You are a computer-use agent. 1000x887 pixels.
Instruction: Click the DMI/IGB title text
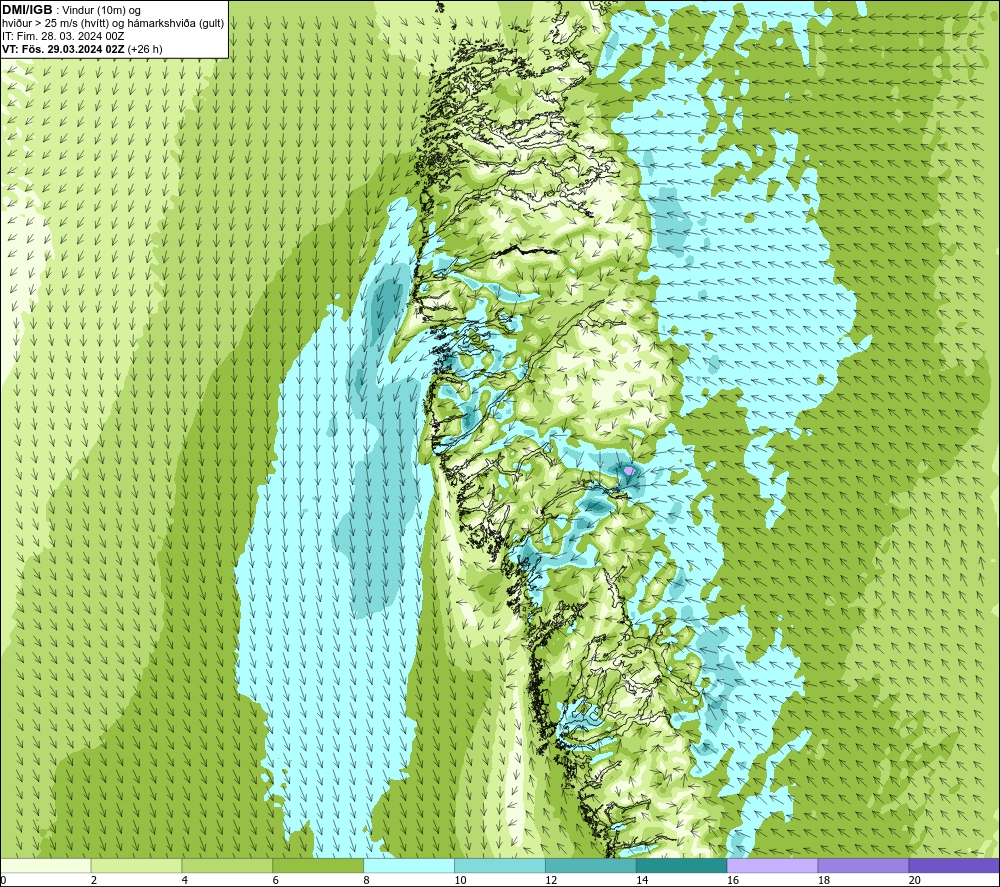[x=27, y=10]
